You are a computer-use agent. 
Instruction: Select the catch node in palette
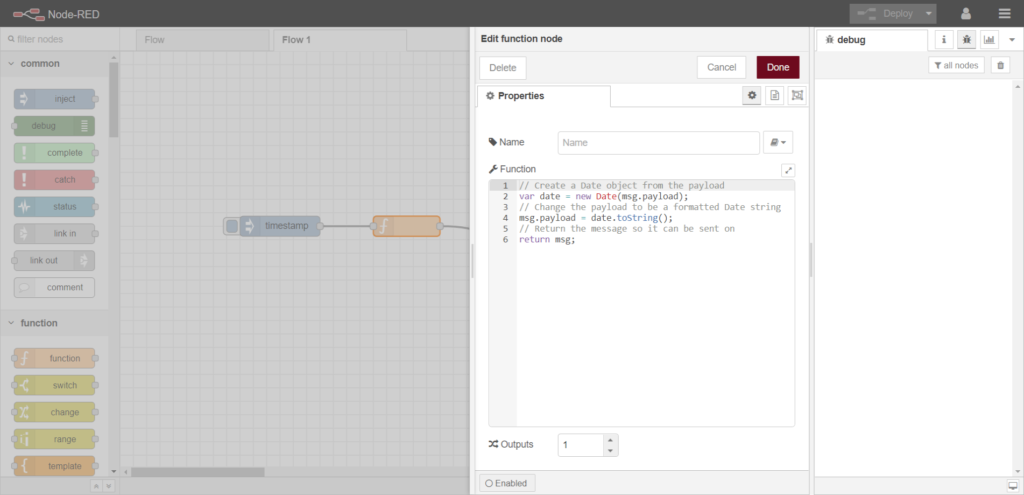point(55,180)
